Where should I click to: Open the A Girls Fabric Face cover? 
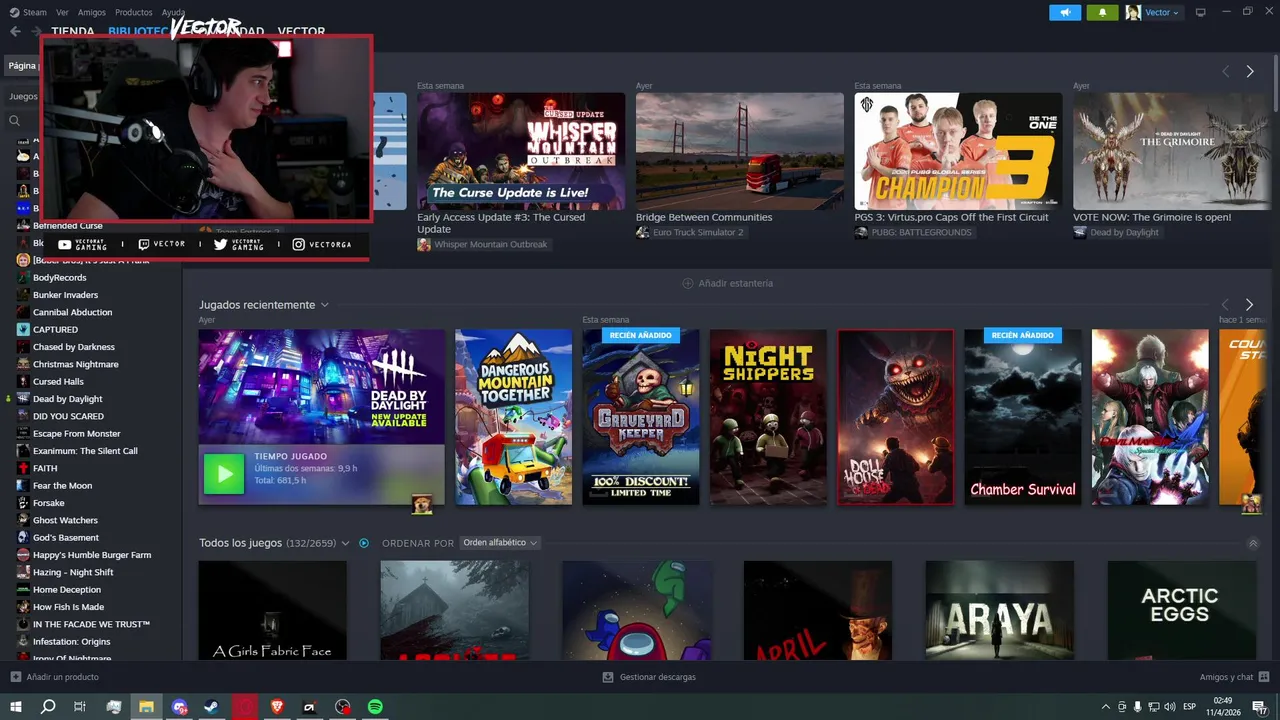272,610
